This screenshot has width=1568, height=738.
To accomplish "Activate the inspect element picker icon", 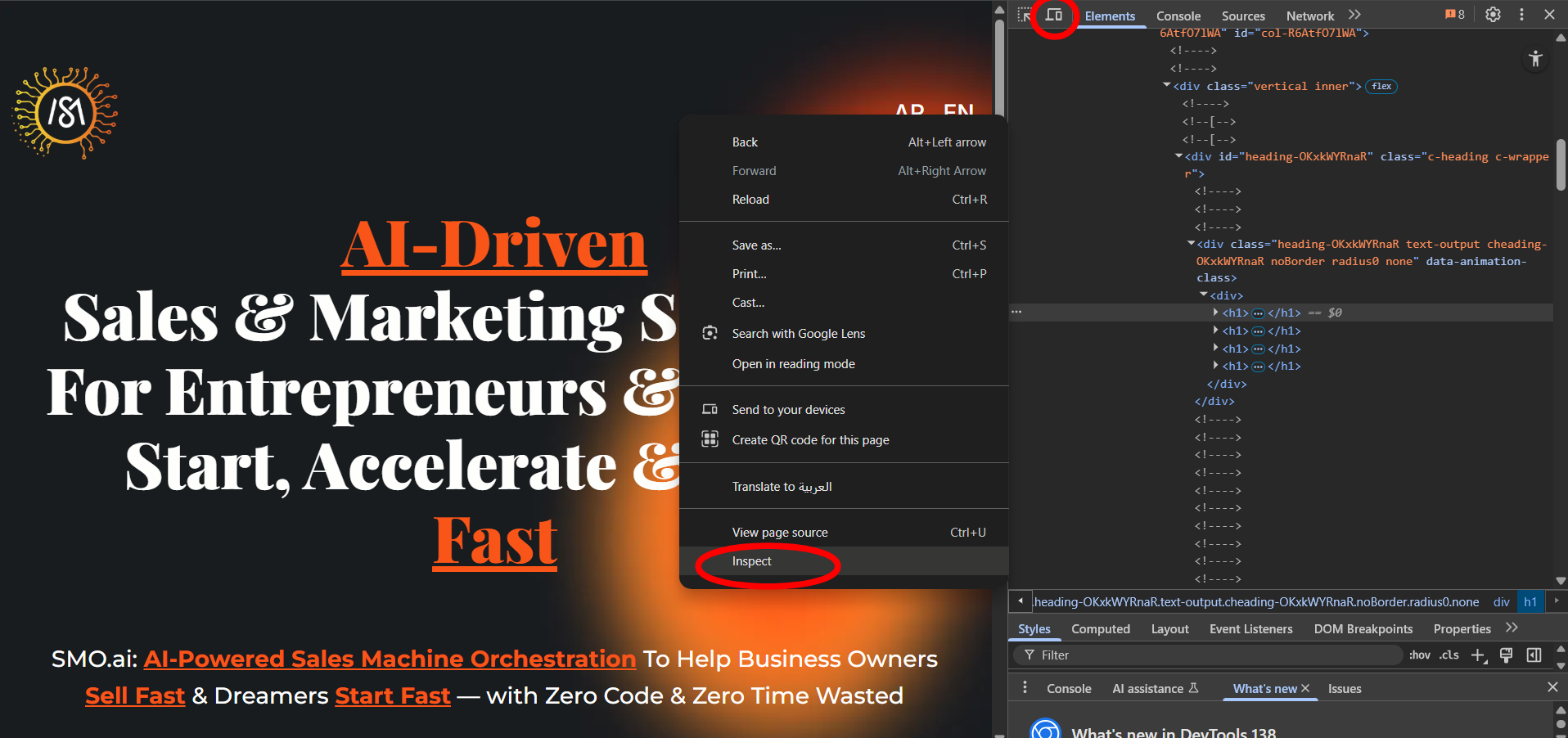I will pos(1025,15).
